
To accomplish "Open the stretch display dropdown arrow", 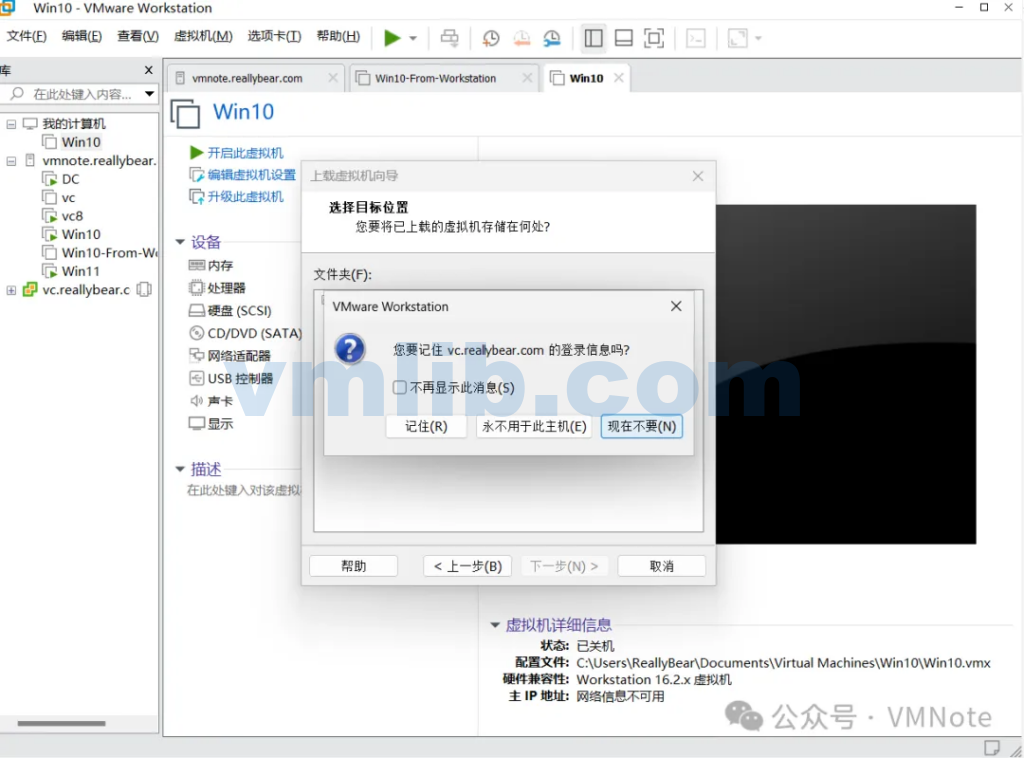I will [x=758, y=39].
